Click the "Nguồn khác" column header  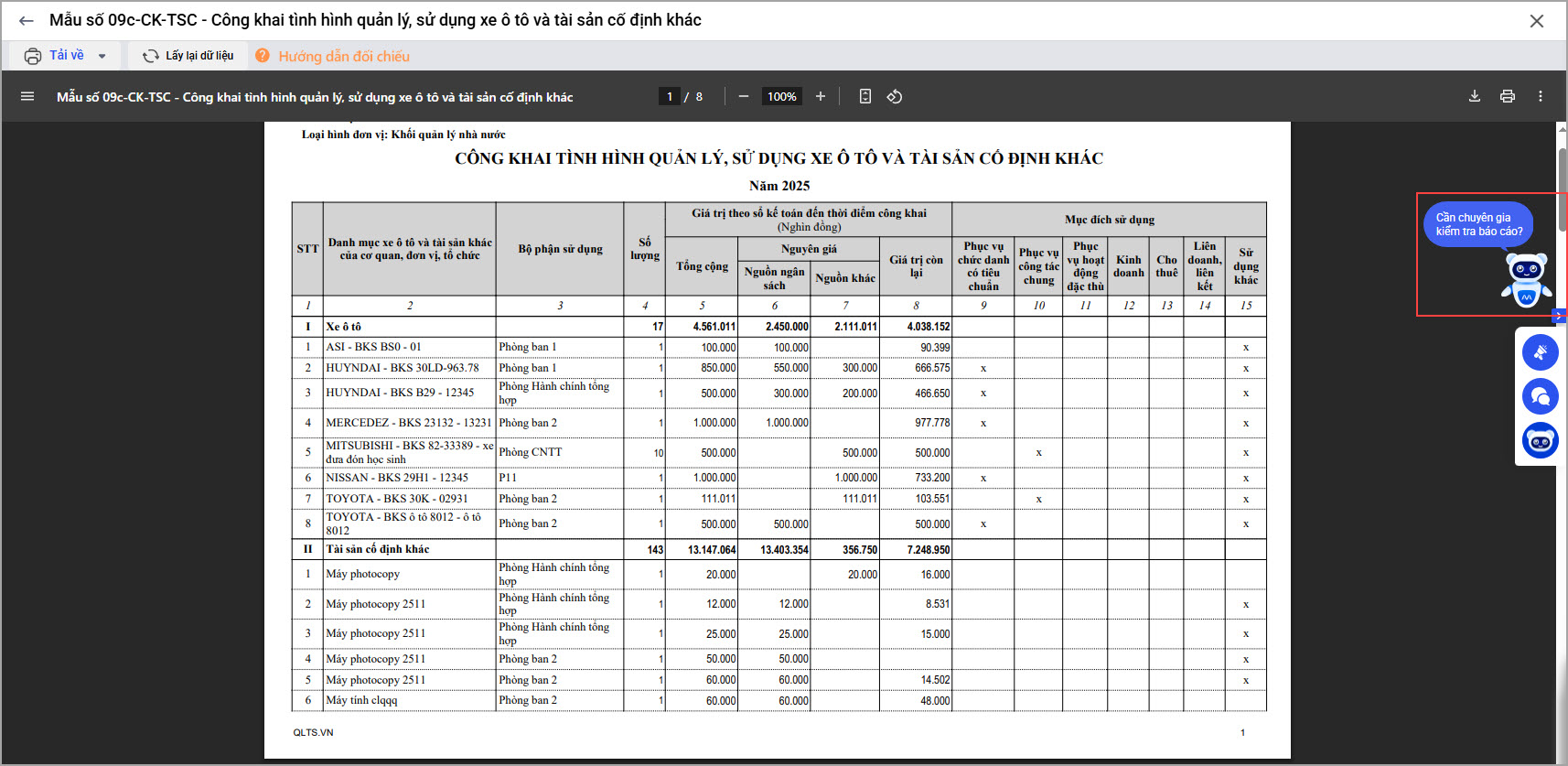pyautogui.click(x=845, y=278)
